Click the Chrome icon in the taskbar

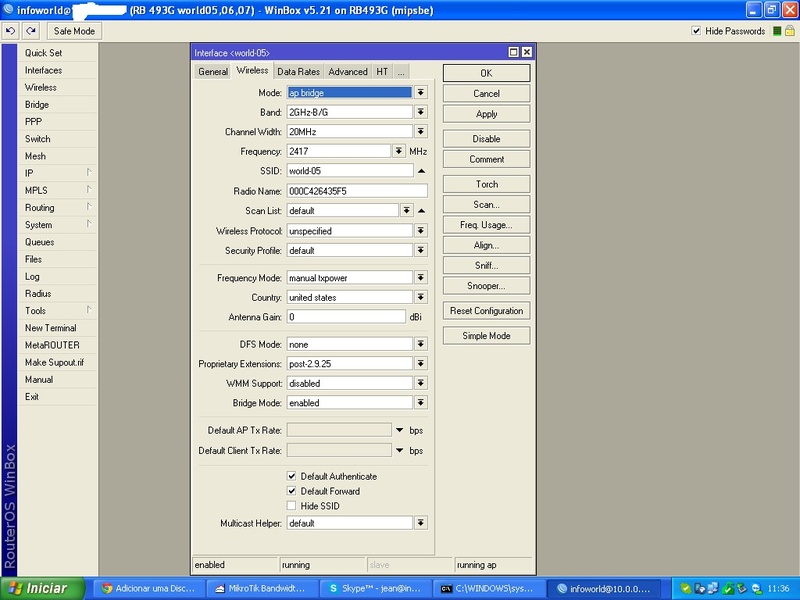(x=107, y=588)
